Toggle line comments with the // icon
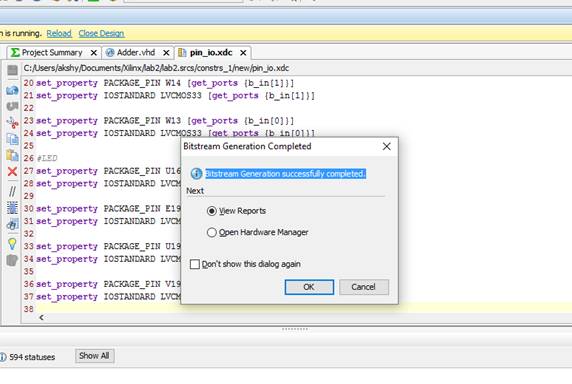572x384 pixels. 12,191
